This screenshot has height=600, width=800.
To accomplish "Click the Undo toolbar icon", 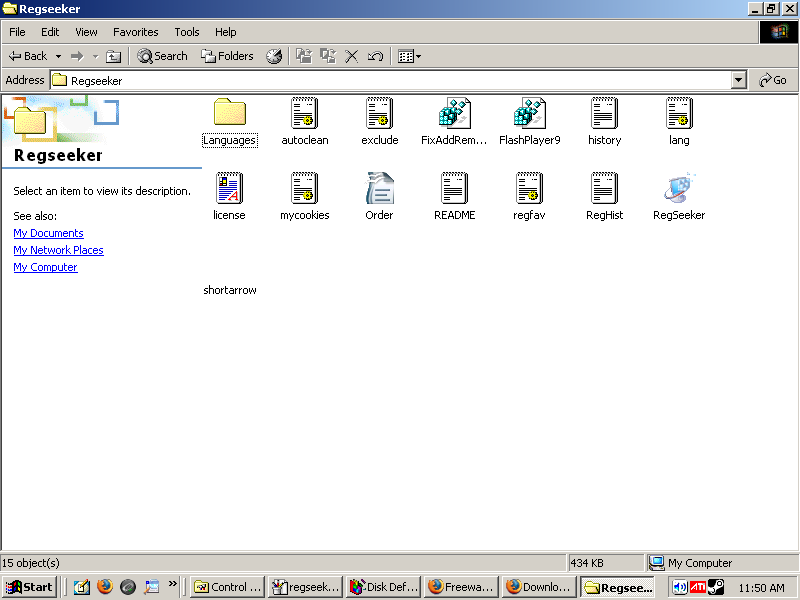I will click(376, 56).
